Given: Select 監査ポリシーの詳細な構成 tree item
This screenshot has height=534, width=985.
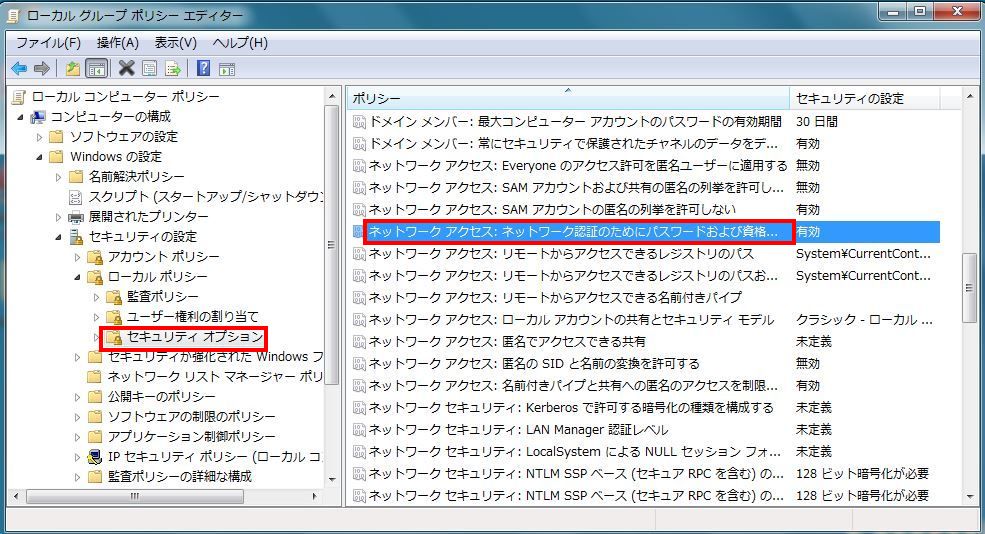Looking at the screenshot, I should click(180, 477).
